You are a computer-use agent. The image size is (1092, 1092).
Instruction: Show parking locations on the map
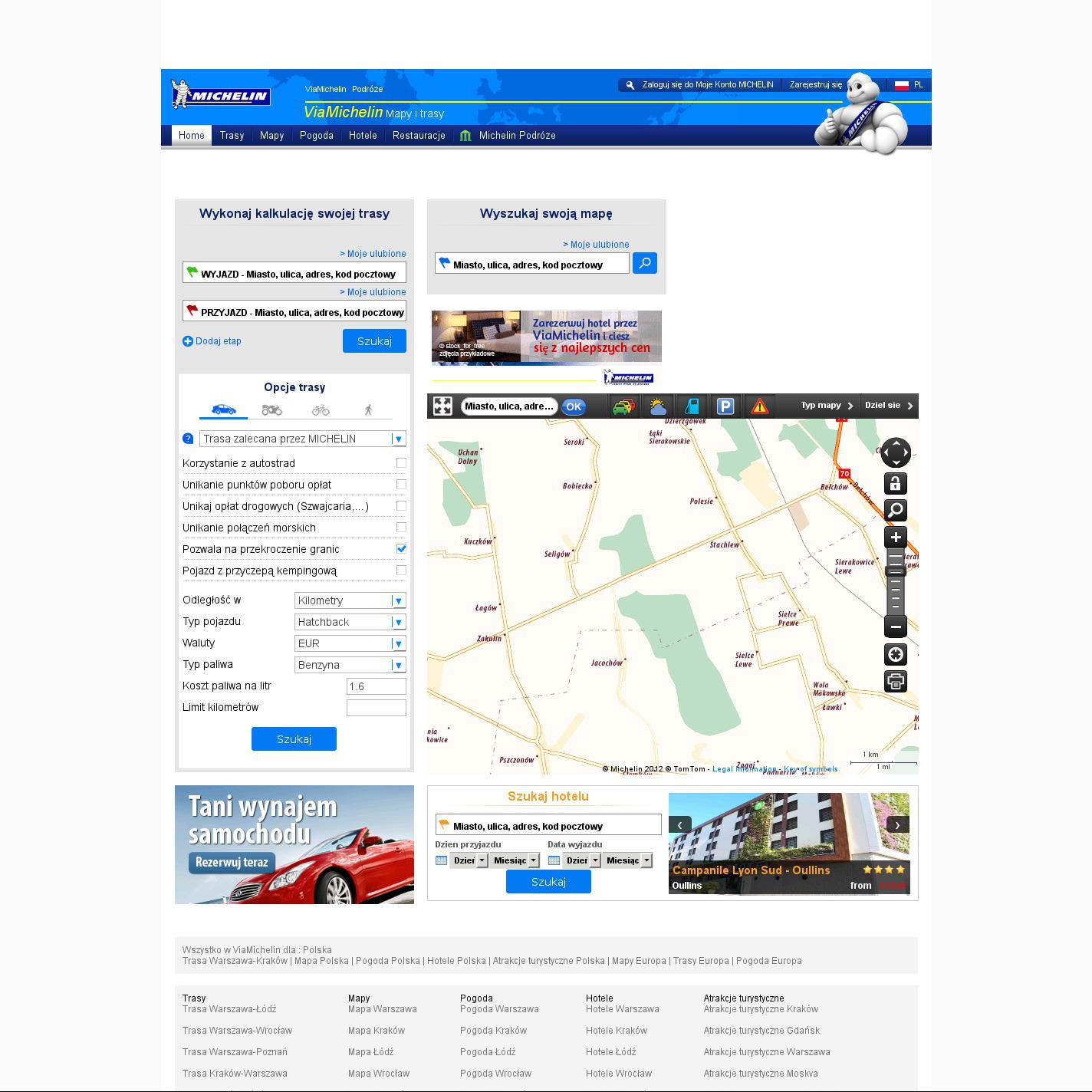[725, 406]
